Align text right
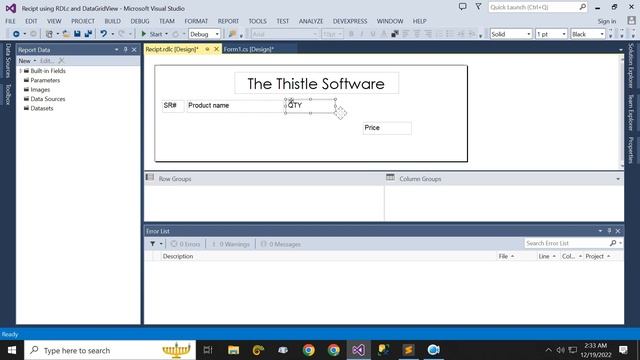Viewport: 640px width, 360px height. click(428, 34)
